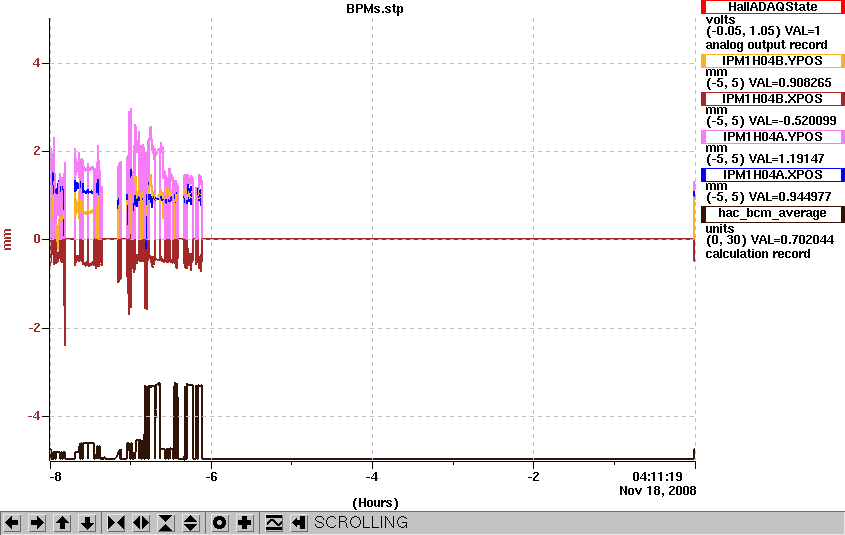The width and height of the screenshot is (845, 535).
Task: Click the waveform graph icon in the toolbar
Action: click(274, 523)
